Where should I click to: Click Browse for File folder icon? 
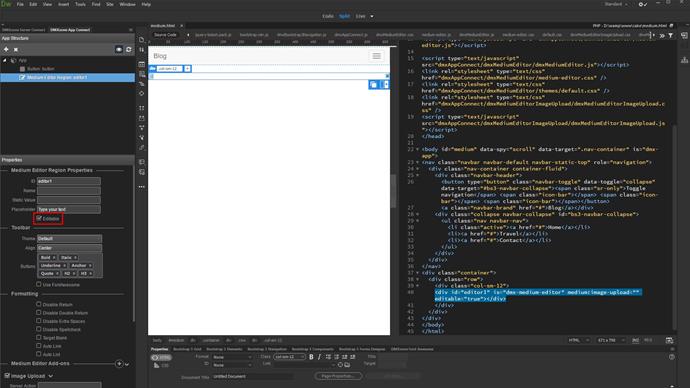tap(347, 365)
